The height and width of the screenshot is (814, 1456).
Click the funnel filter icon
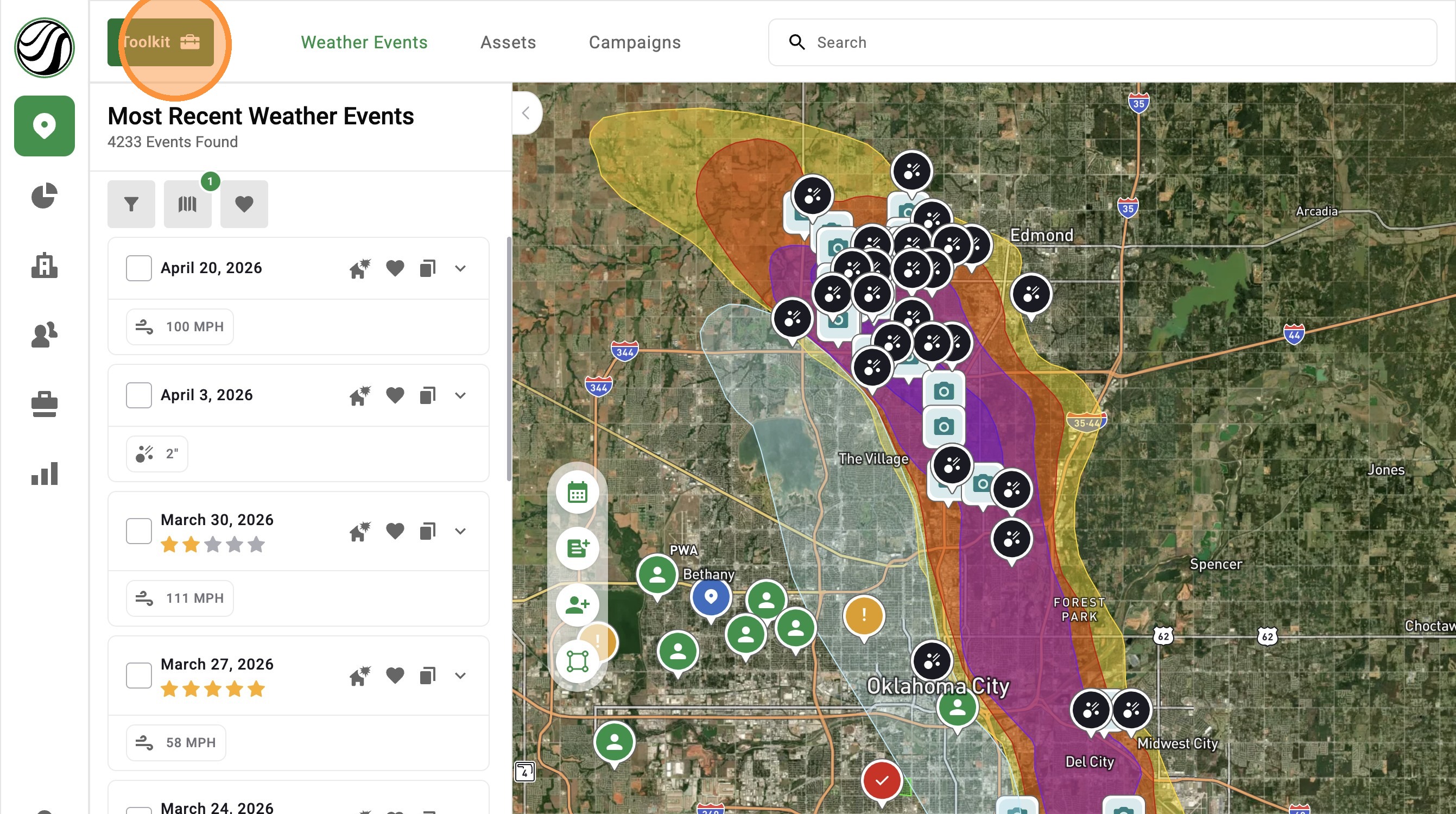coord(131,204)
